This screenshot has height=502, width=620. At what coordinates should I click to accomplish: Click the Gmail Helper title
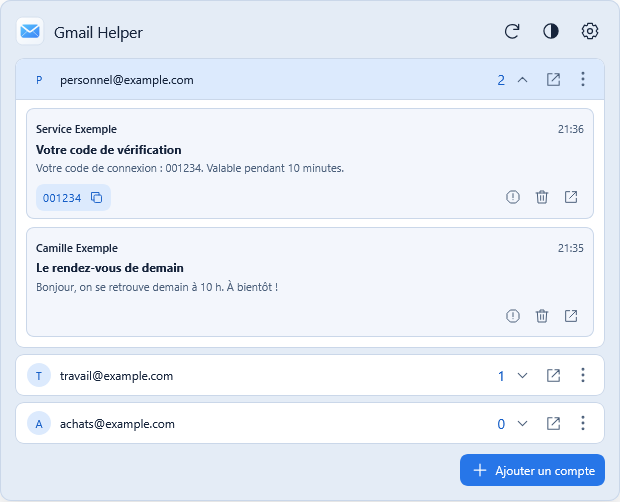click(x=98, y=33)
